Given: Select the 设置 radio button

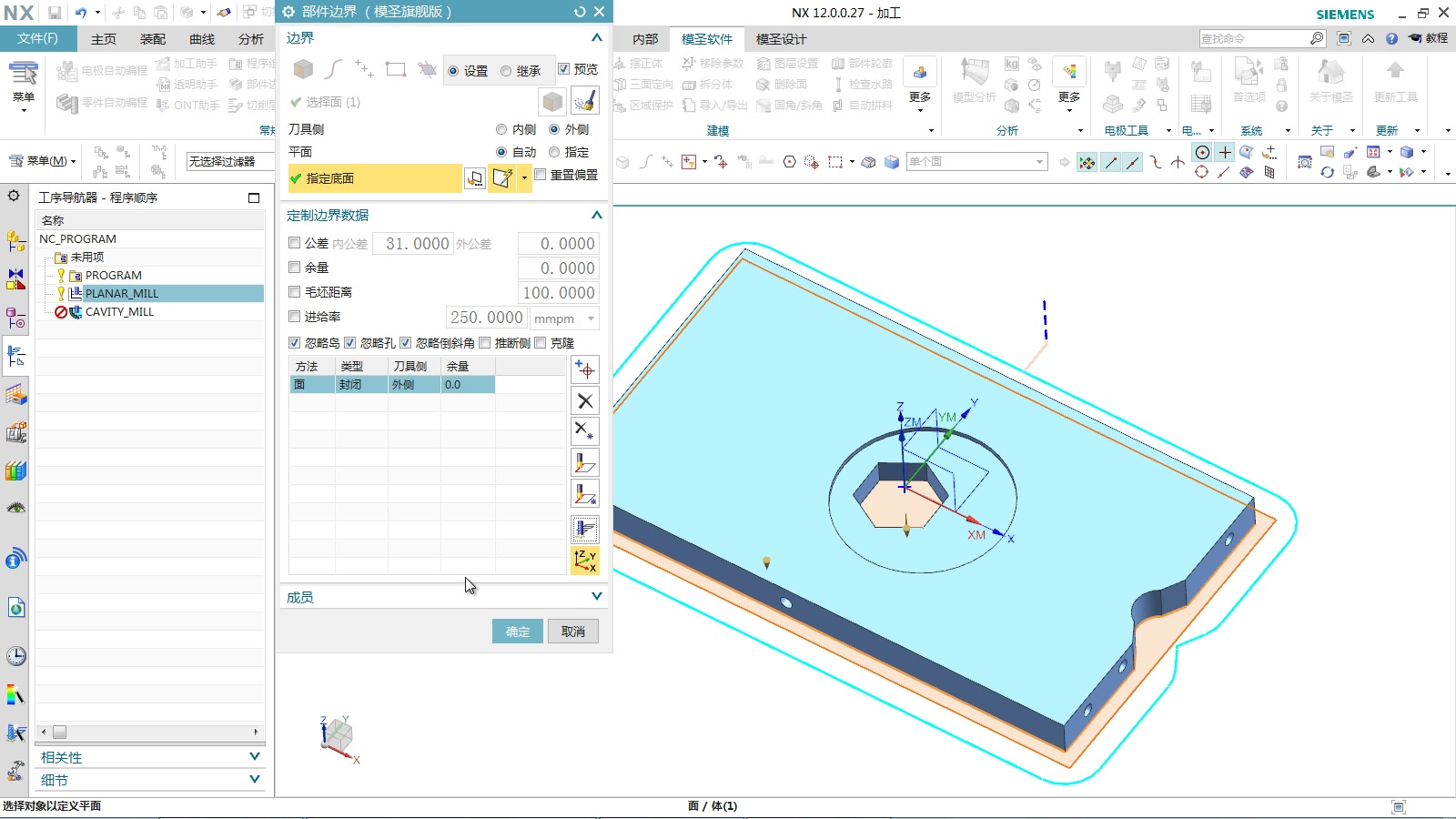Looking at the screenshot, I should 453,71.
